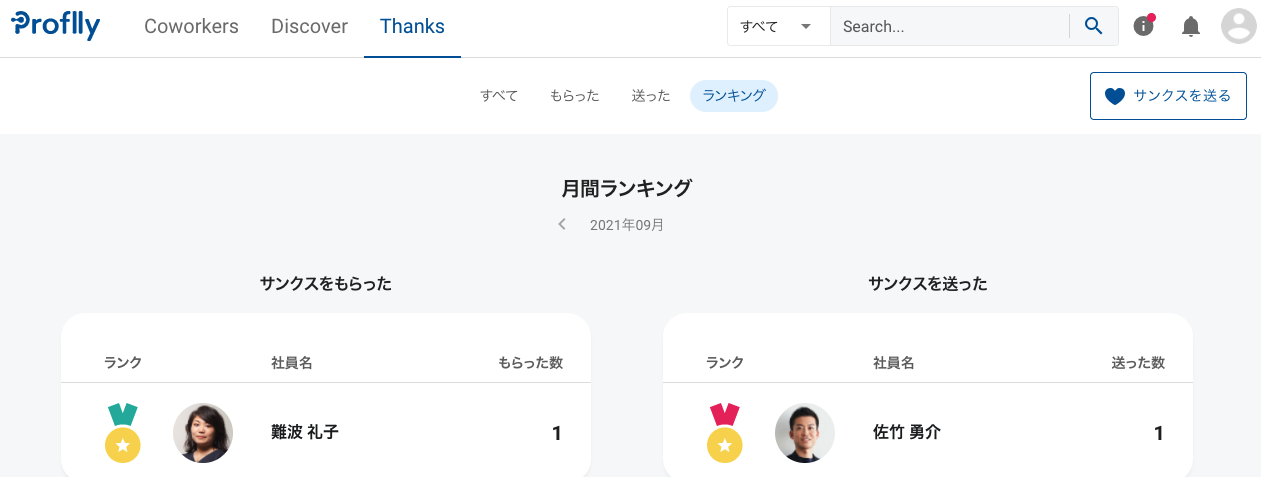
Task: Open the info icon with red dot
Action: click(x=1144, y=25)
